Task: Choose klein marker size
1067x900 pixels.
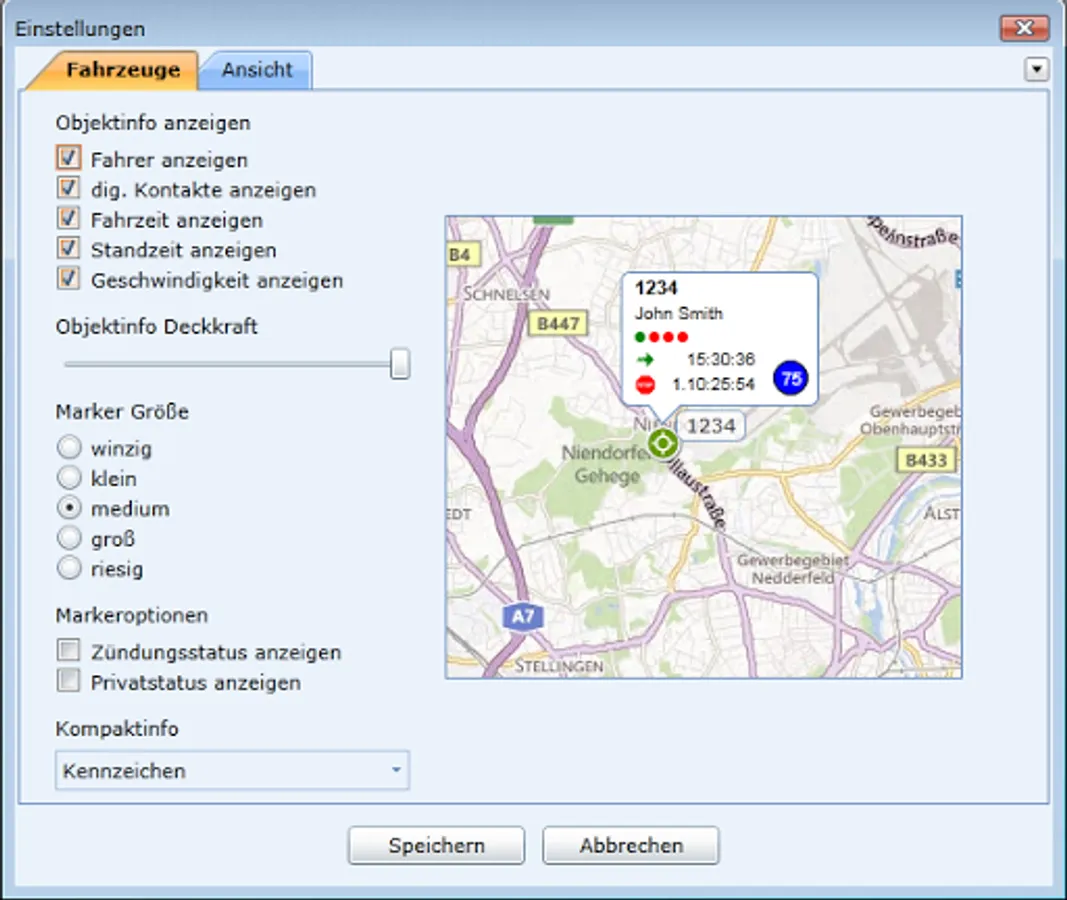Action: pos(69,478)
